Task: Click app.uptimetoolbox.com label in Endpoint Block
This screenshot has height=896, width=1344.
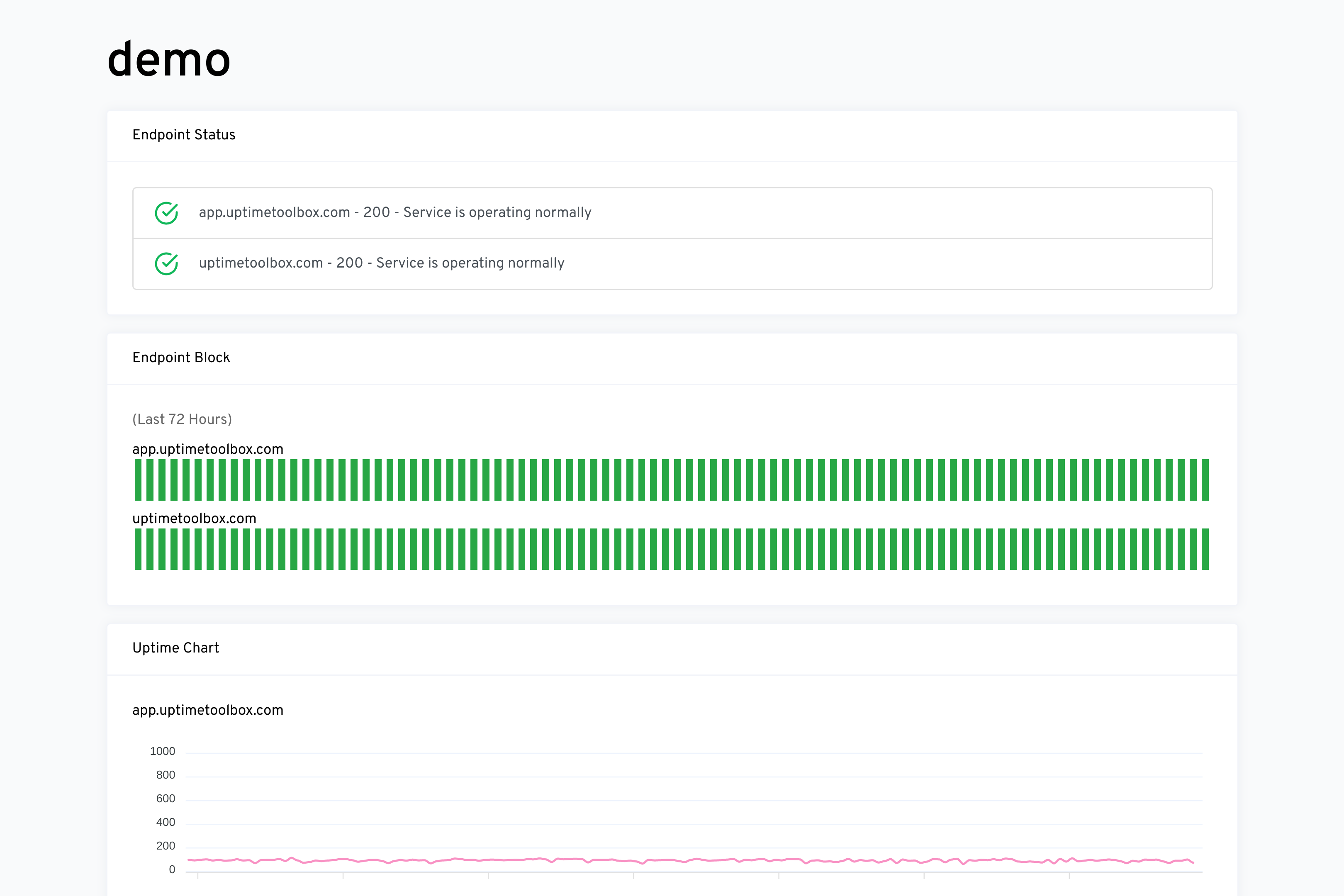Action: [208, 450]
